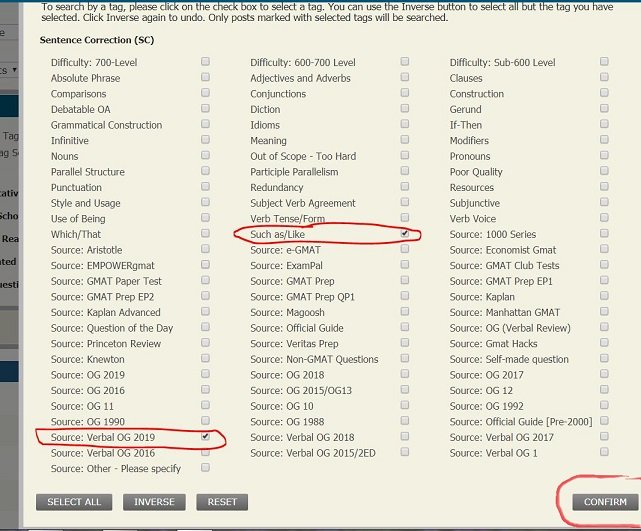Select the Redundancy checkbox
This screenshot has width=641, height=531.
[405, 186]
